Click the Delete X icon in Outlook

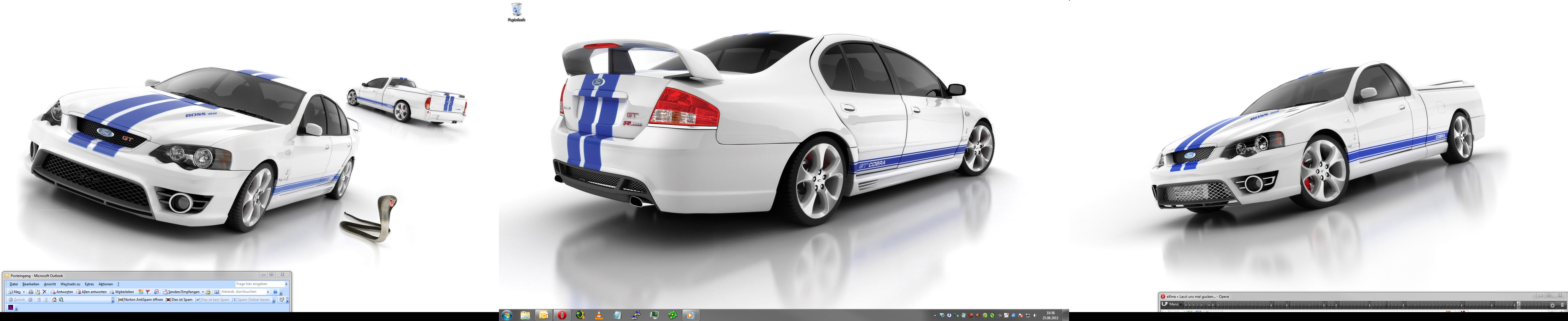45,292
